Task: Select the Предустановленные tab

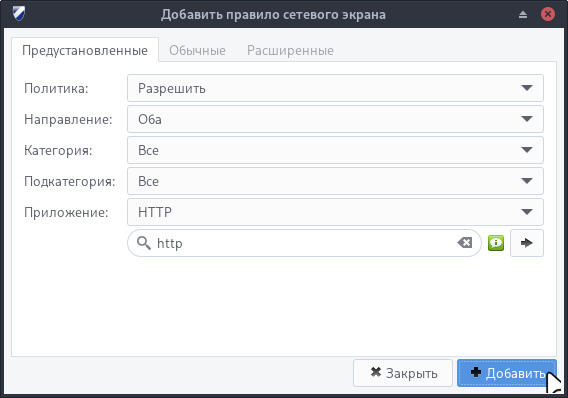Action: coord(85,50)
